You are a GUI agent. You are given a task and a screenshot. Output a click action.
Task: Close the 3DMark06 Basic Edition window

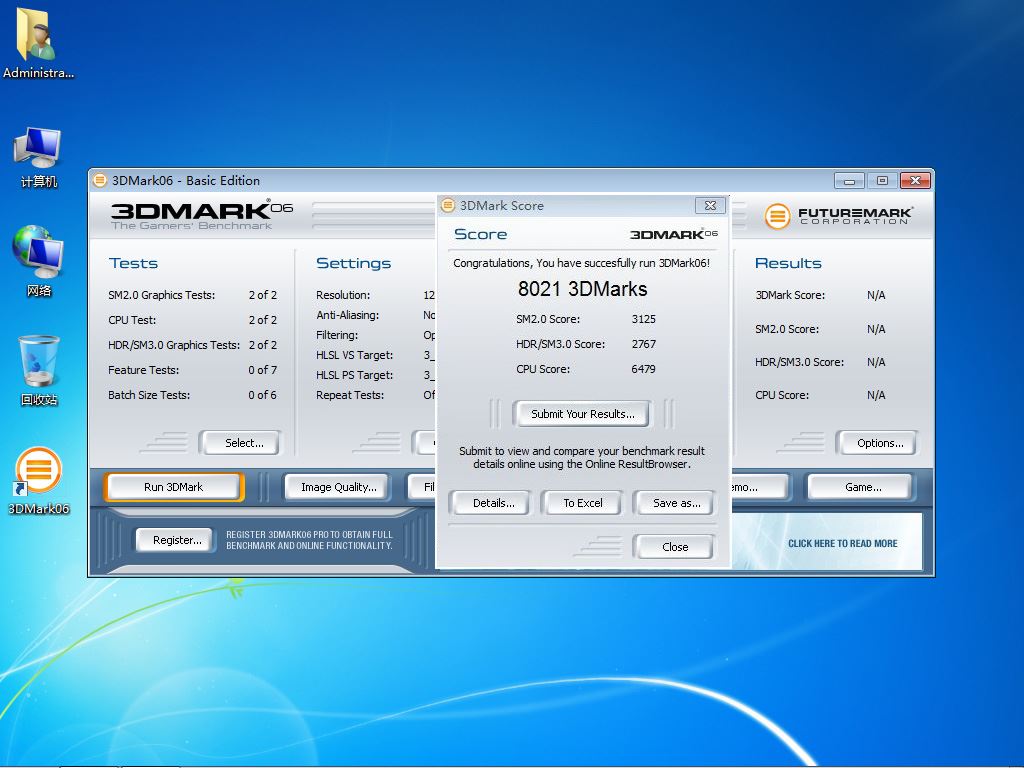coord(915,181)
